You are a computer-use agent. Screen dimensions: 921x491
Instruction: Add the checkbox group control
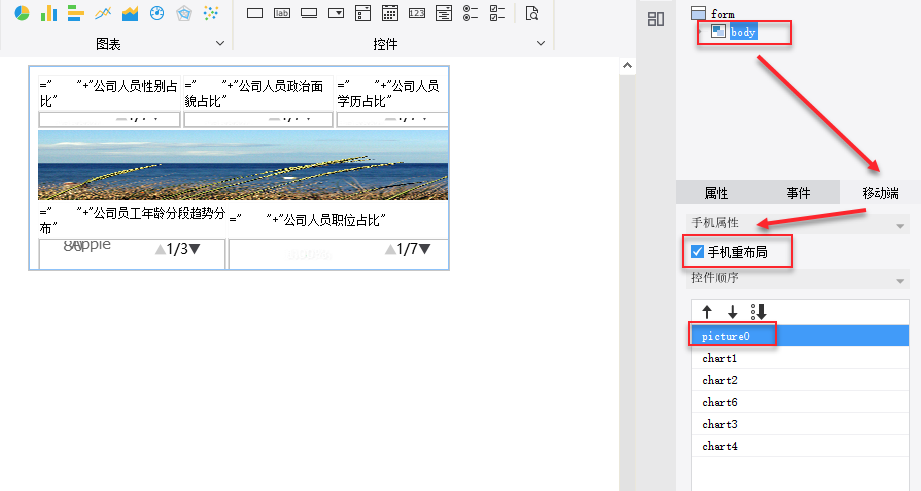coord(497,14)
